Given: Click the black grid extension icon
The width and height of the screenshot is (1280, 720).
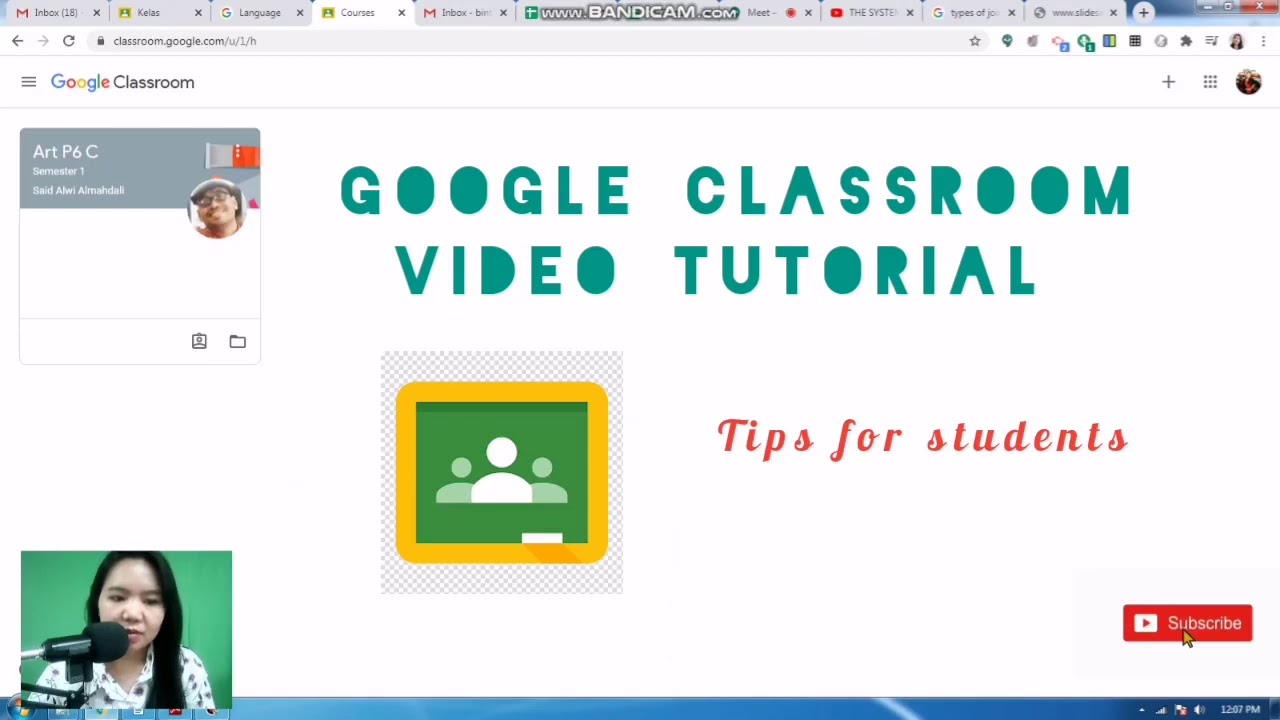Looking at the screenshot, I should tap(1135, 41).
